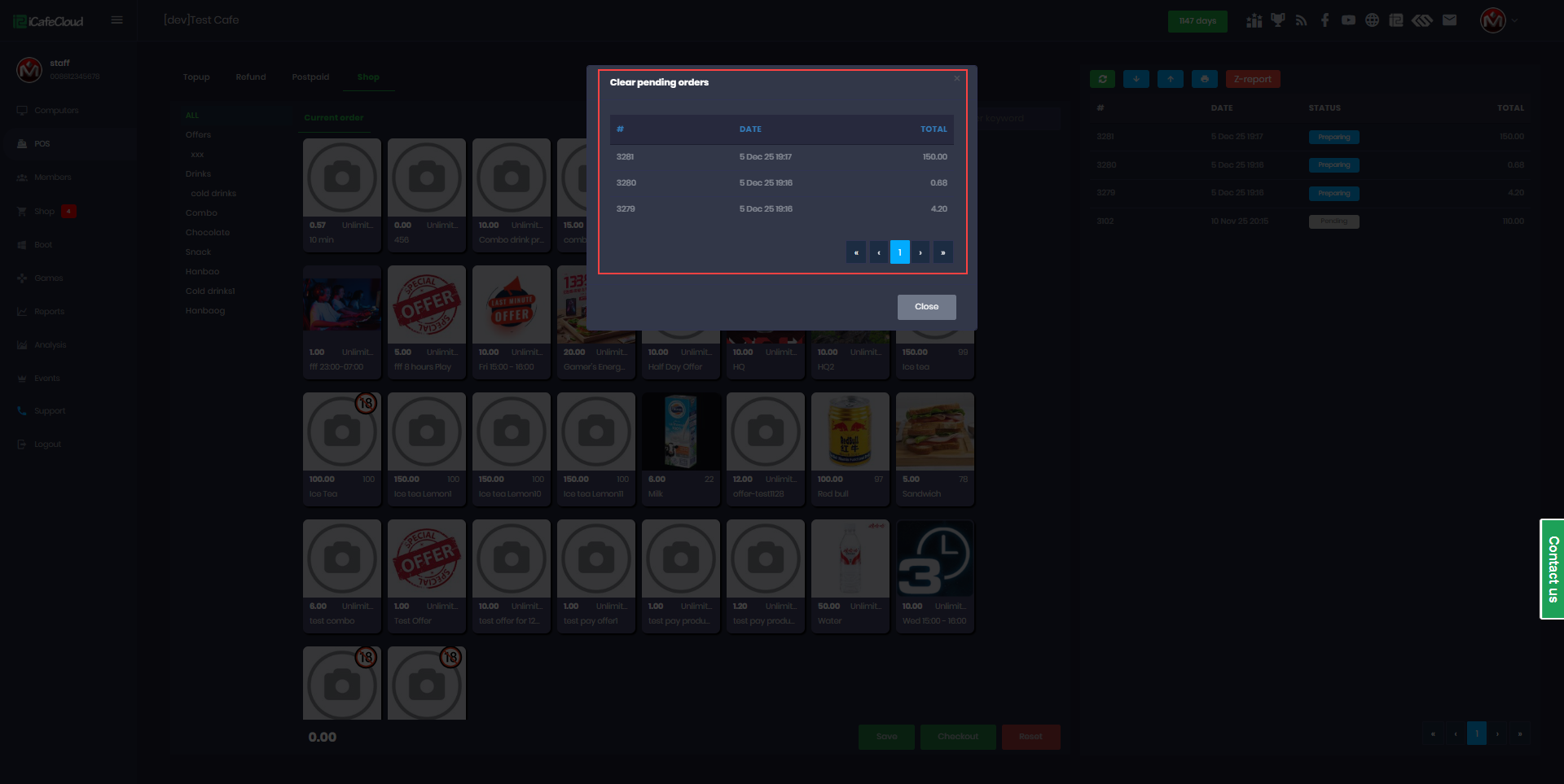This screenshot has height=784, width=1564.
Task: Click the staff avatar in the sidebar
Action: click(29, 70)
